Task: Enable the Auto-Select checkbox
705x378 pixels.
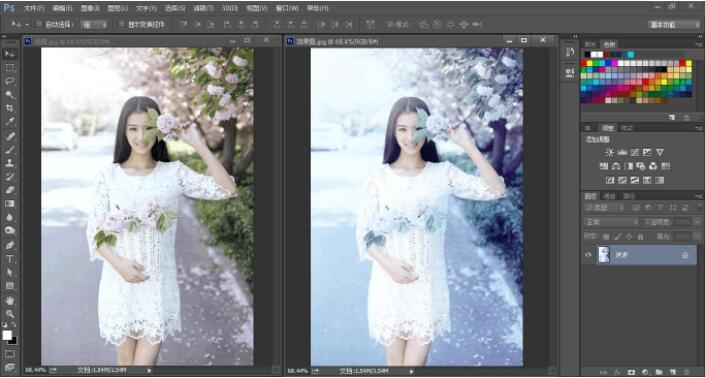Action: pyautogui.click(x=39, y=24)
